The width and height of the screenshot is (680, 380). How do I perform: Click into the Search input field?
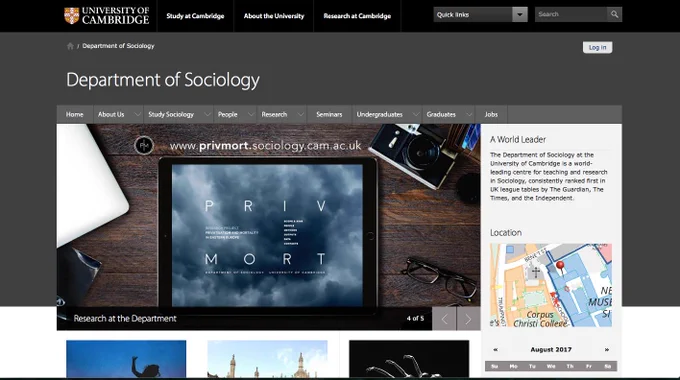tap(571, 14)
